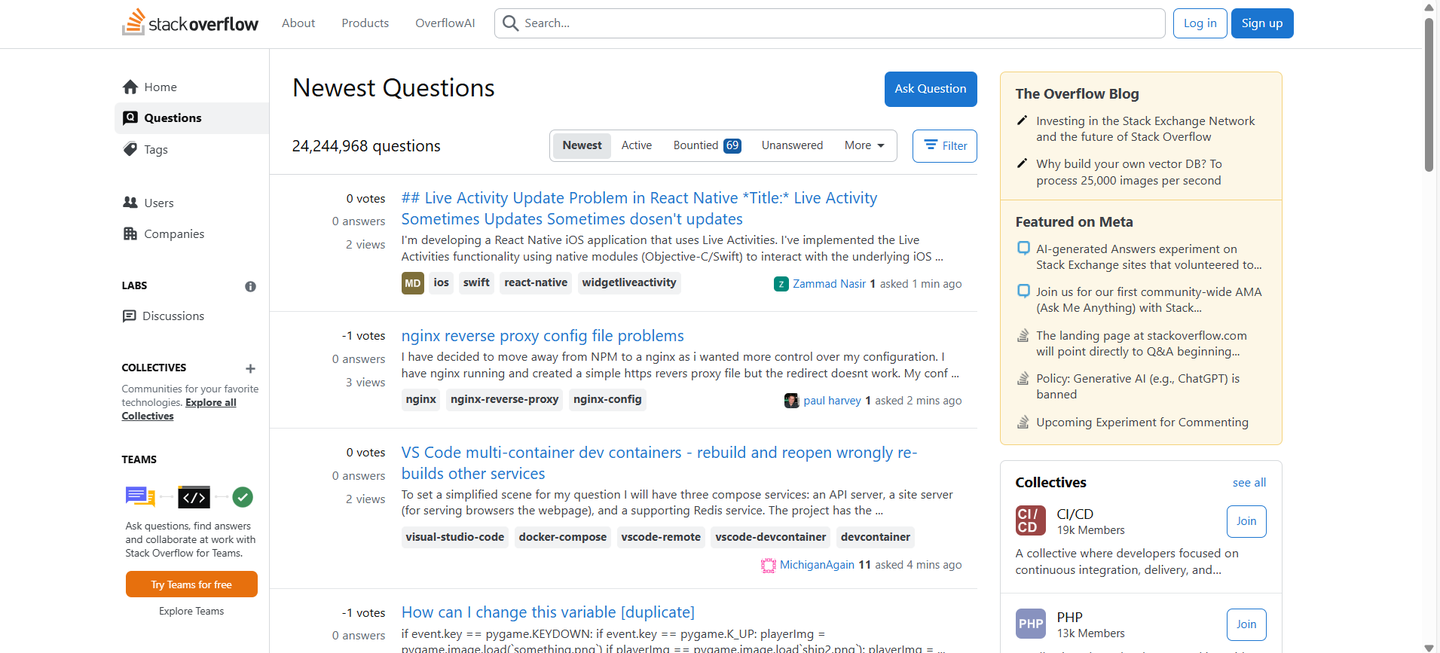
Task: Click the Users people icon
Action: [130, 202]
